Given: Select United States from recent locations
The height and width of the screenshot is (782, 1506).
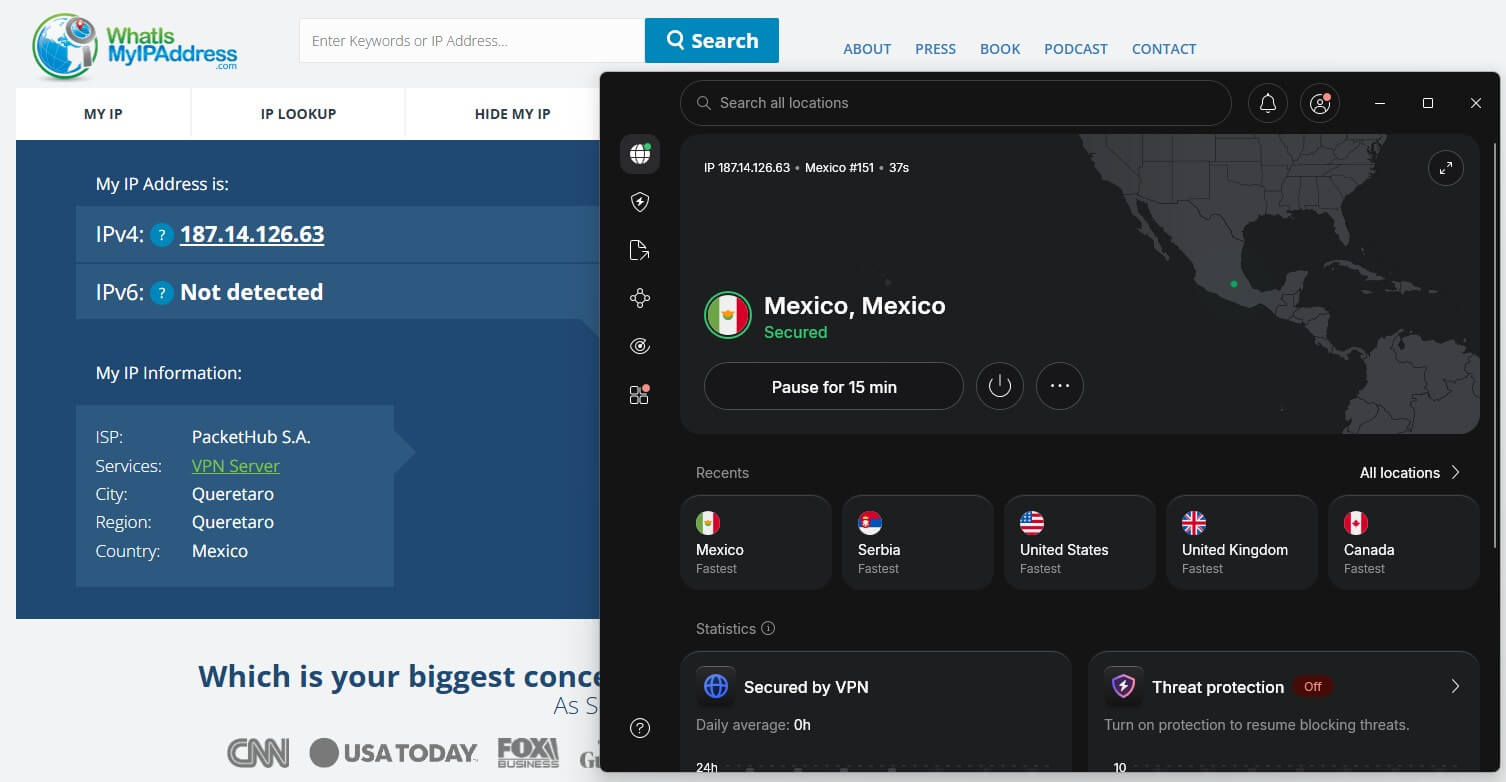Looking at the screenshot, I should 1080,542.
